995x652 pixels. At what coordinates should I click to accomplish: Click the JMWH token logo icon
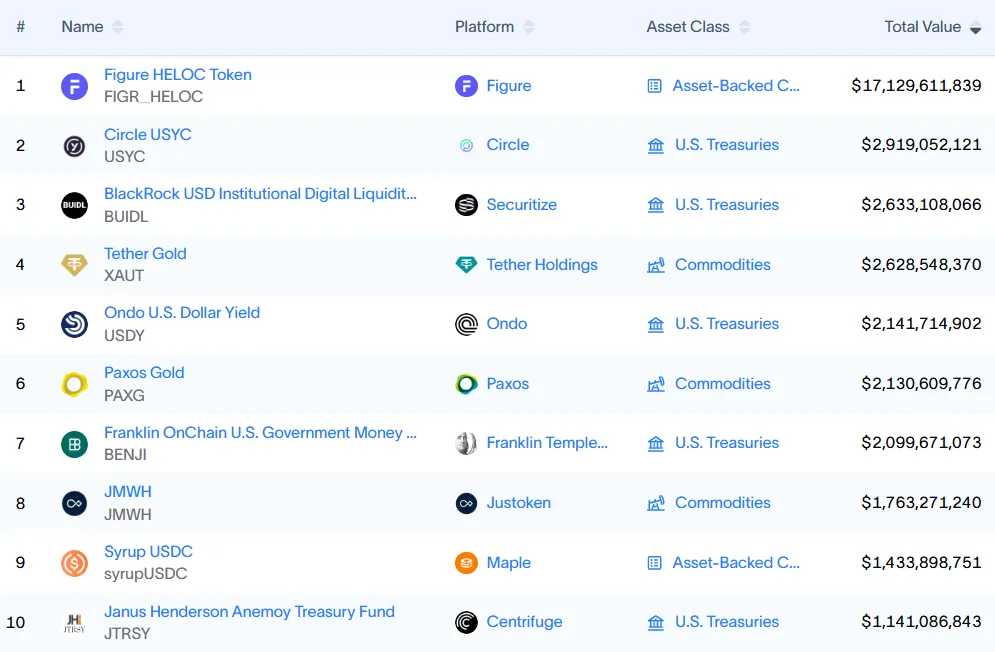pos(74,503)
